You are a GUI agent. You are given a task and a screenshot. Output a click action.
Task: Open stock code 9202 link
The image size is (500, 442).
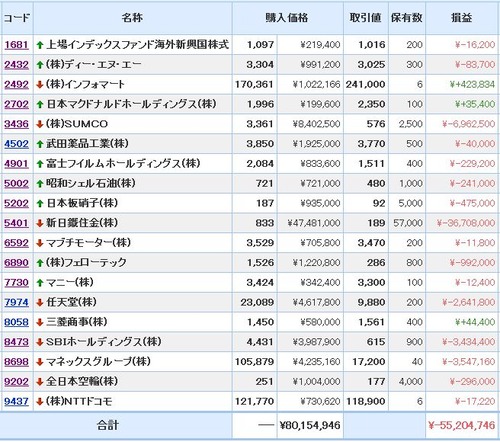[16, 382]
